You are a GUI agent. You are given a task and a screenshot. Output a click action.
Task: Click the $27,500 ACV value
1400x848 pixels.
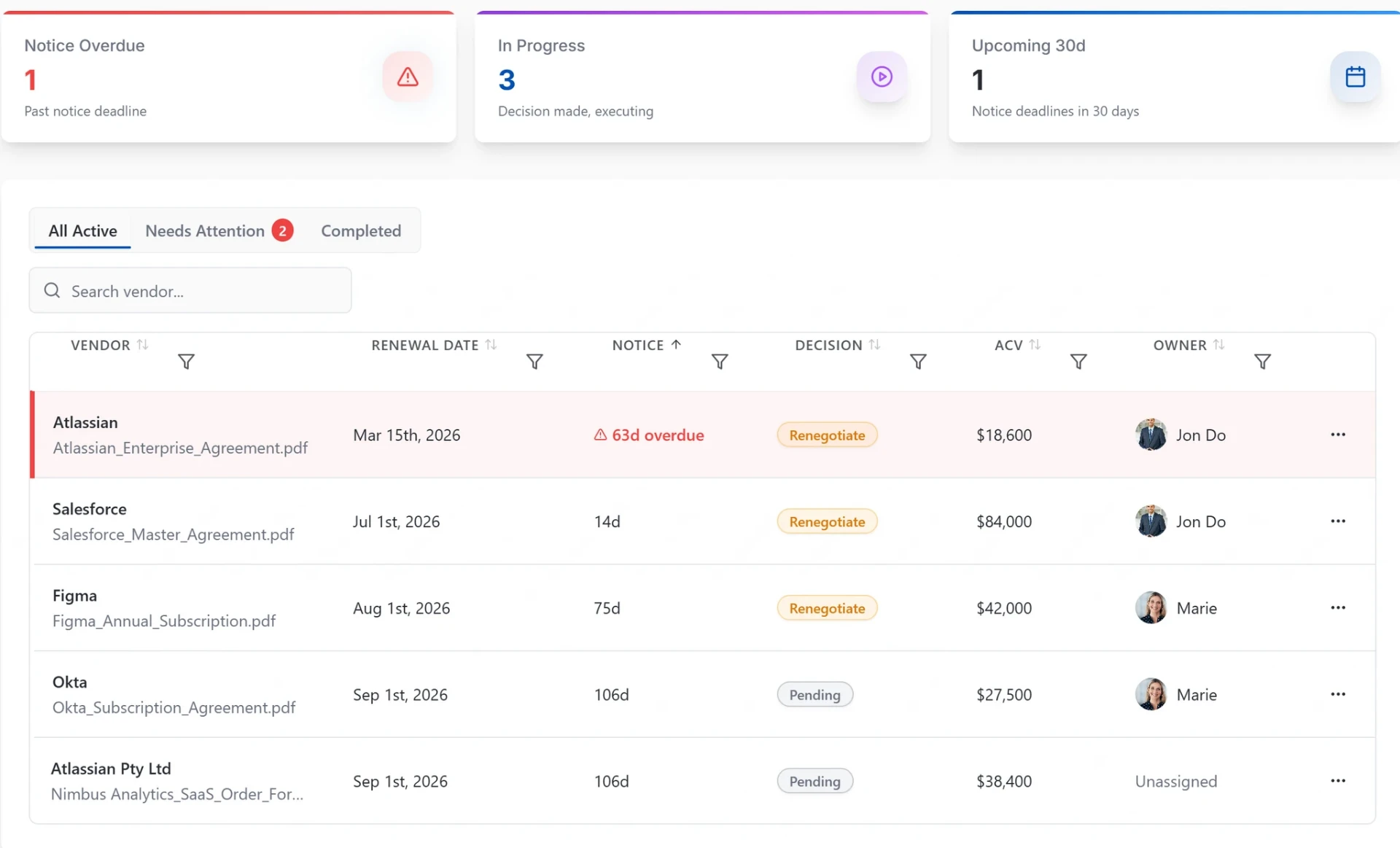(1004, 695)
